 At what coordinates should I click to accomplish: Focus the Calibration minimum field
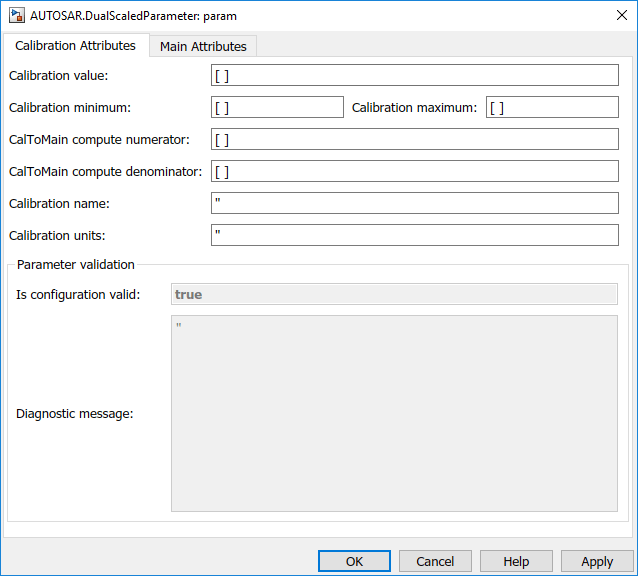point(277,107)
